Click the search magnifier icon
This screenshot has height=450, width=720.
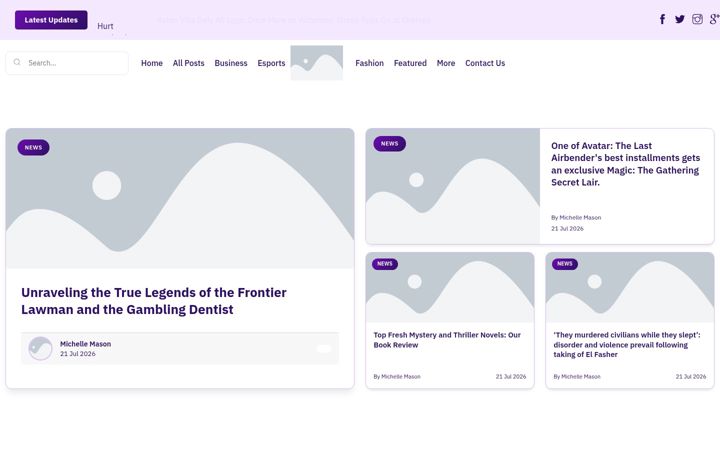[17, 62]
